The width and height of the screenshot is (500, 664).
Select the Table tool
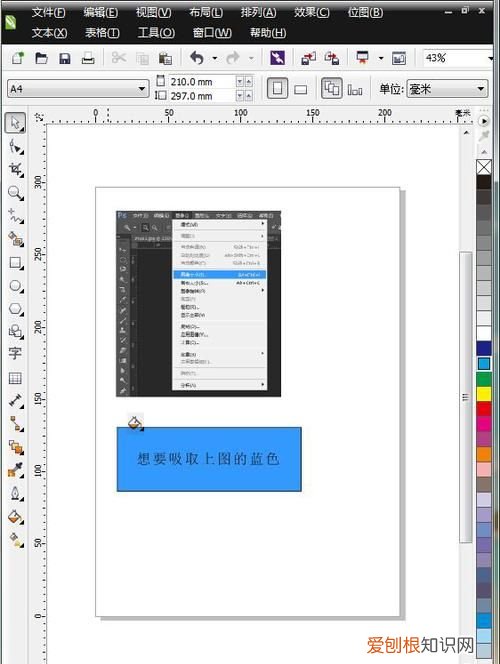coord(15,378)
